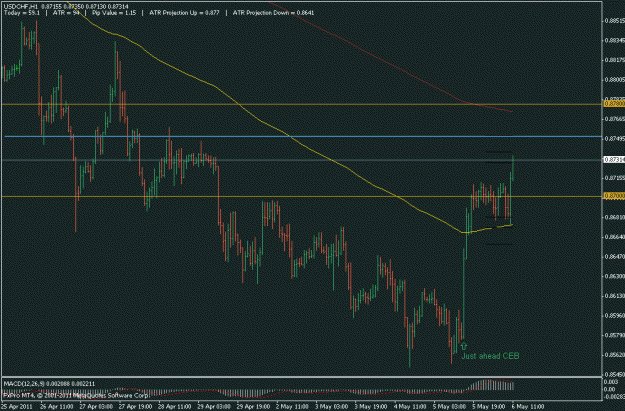Screen dimensions: 625x411
Task: Click the yellow 0.8700 price tag
Action: (614, 196)
